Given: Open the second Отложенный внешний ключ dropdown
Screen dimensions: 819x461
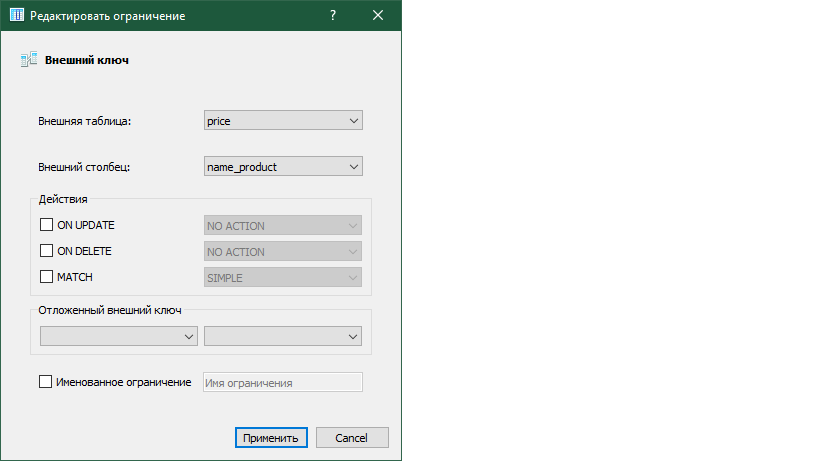Looking at the screenshot, I should tap(283, 336).
